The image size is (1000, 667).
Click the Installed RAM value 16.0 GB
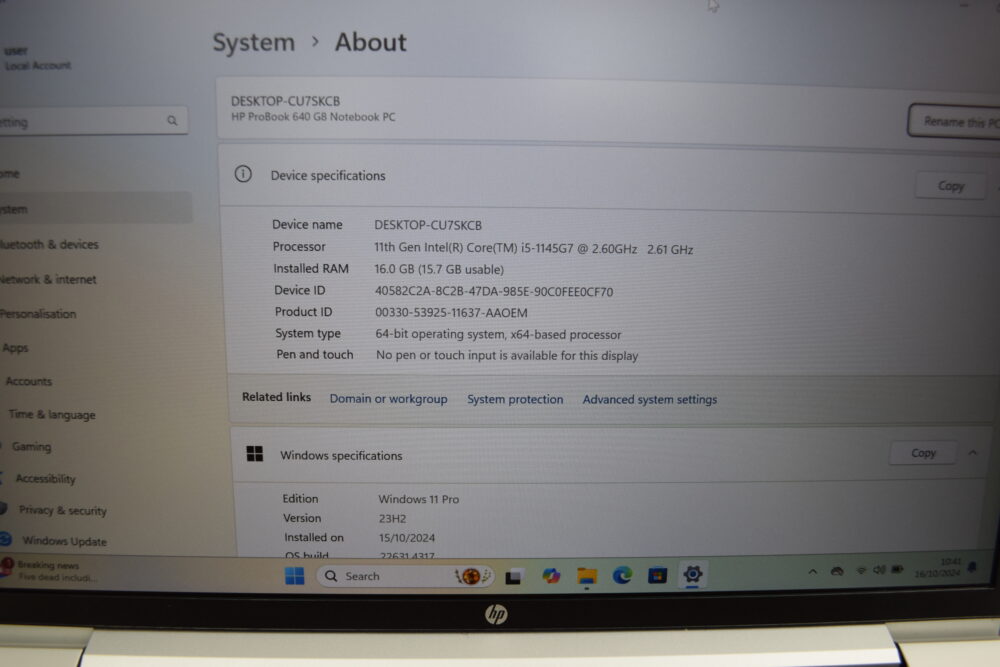click(439, 269)
